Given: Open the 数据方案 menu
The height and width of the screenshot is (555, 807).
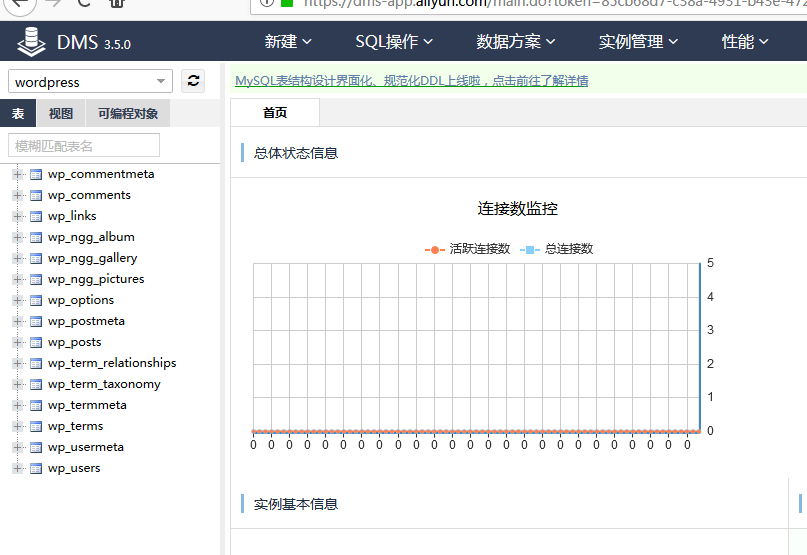Looking at the screenshot, I should pyautogui.click(x=516, y=41).
